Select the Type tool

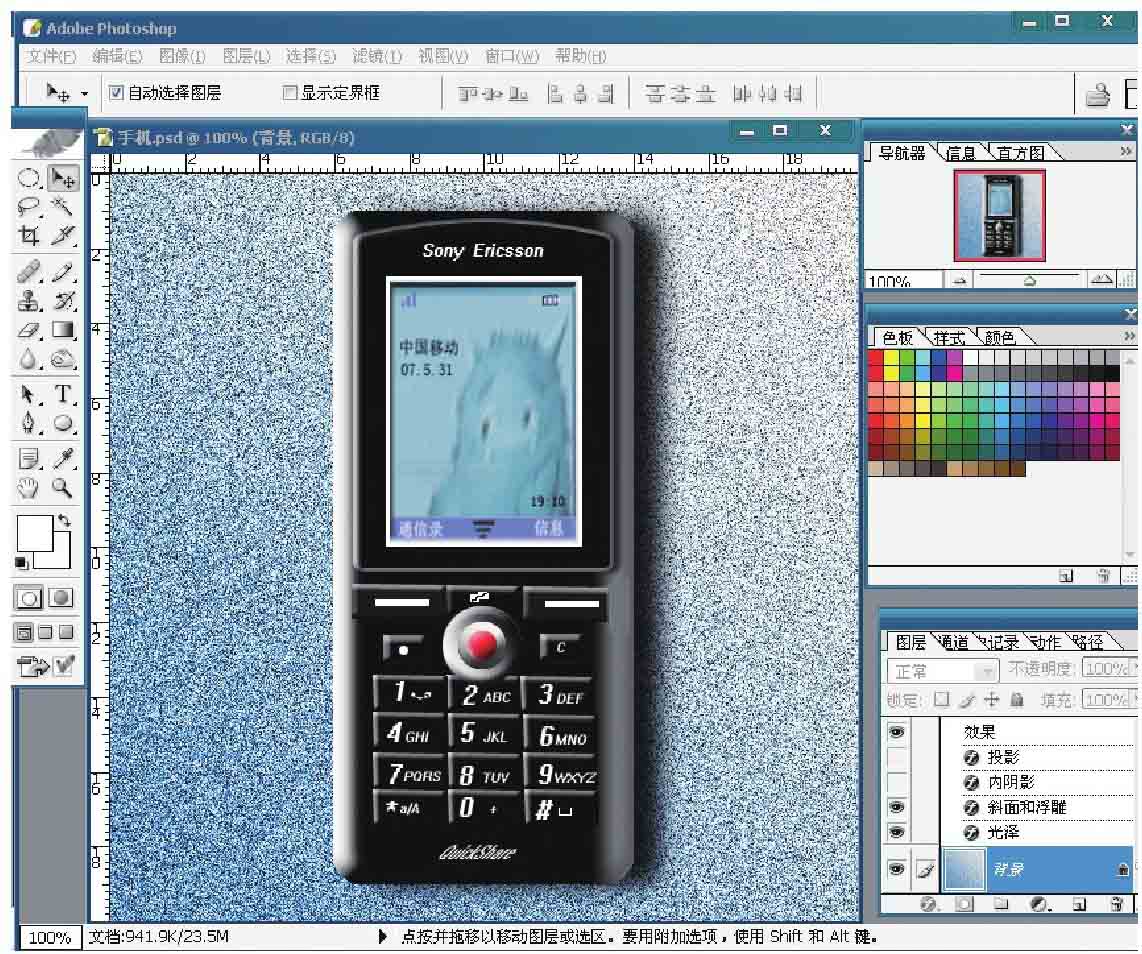tap(63, 395)
